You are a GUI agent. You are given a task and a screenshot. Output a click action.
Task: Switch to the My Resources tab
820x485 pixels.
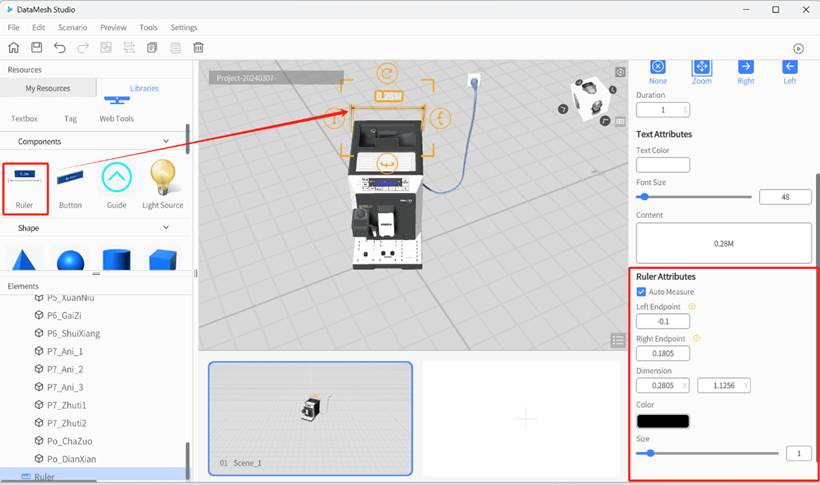[48, 88]
